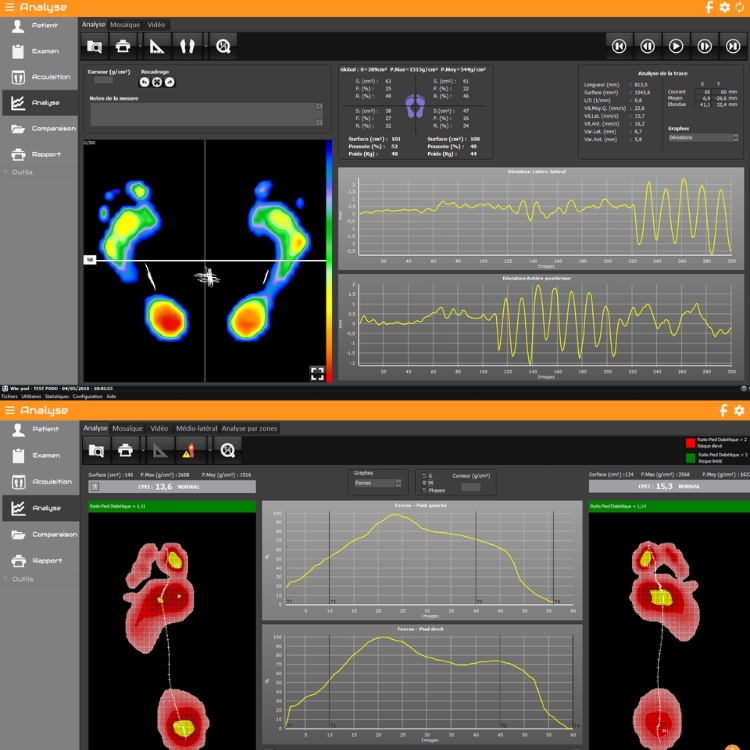This screenshot has width=750, height=750.
Task: Expand the Outils section in upper sidebar
Action: pos(22,172)
